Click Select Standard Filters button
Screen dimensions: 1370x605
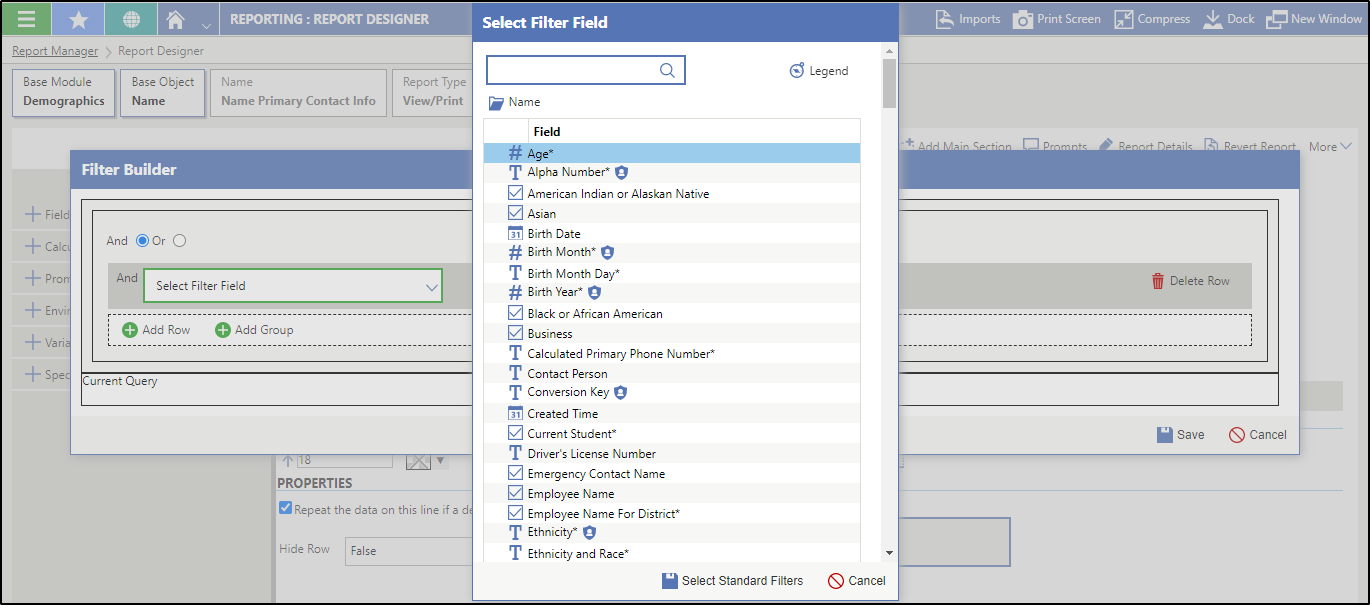[732, 581]
